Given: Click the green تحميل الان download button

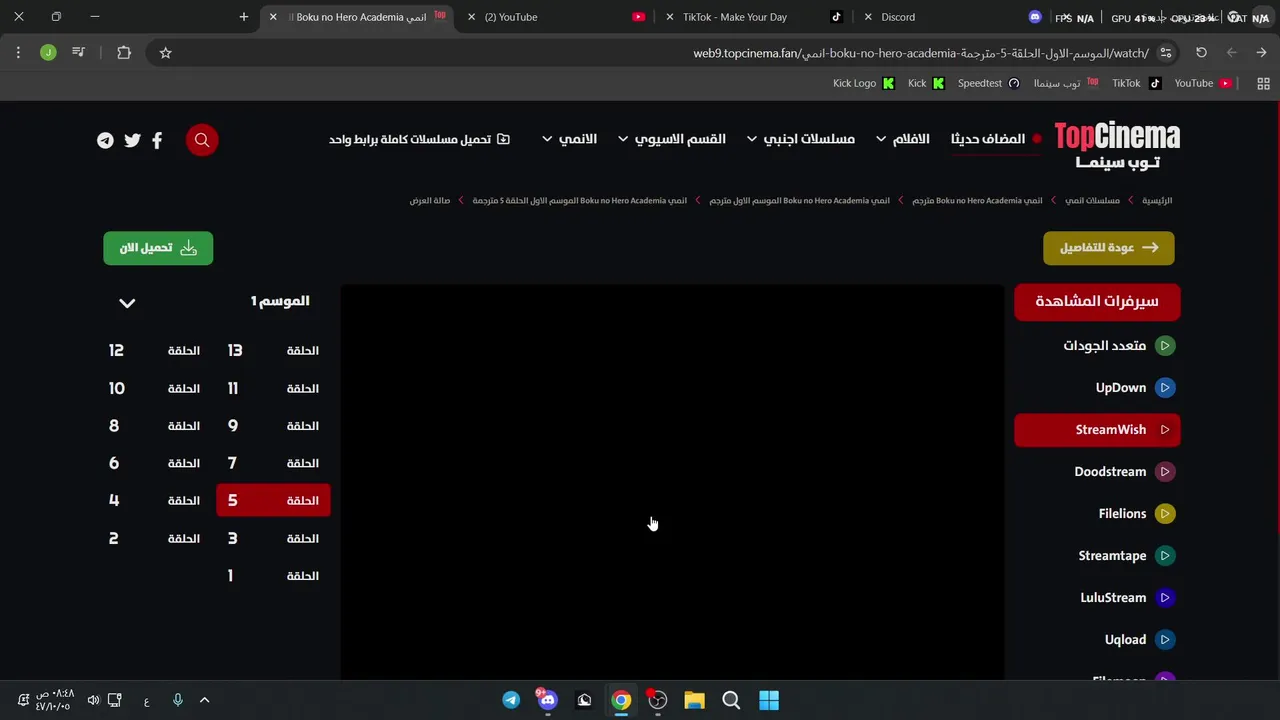Looking at the screenshot, I should tap(158, 248).
